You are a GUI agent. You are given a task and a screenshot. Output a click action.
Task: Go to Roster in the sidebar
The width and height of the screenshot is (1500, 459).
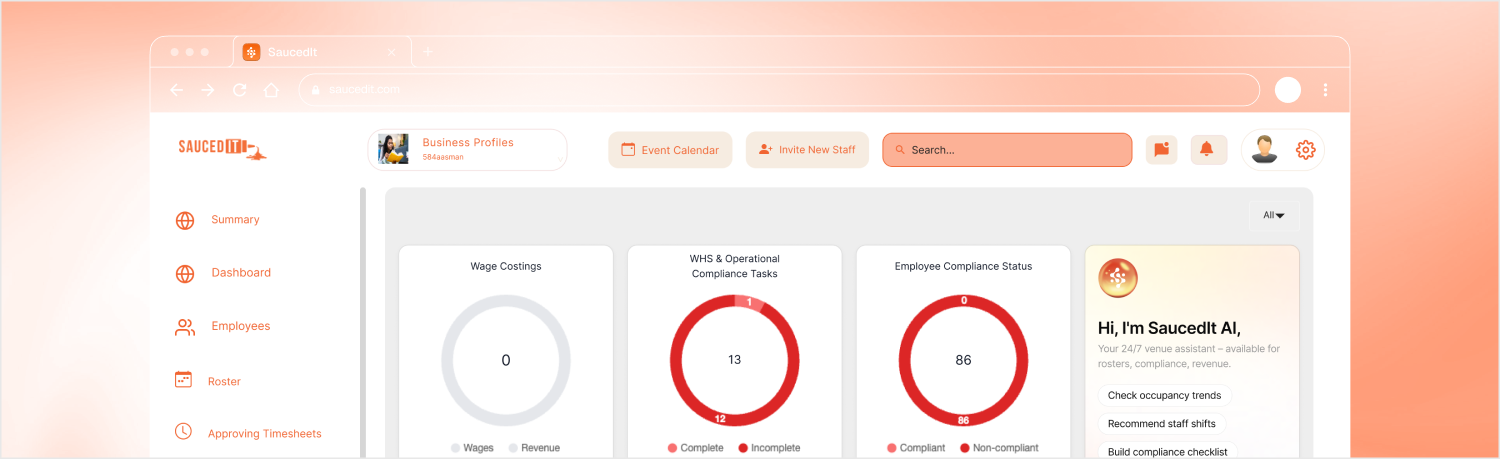(224, 381)
